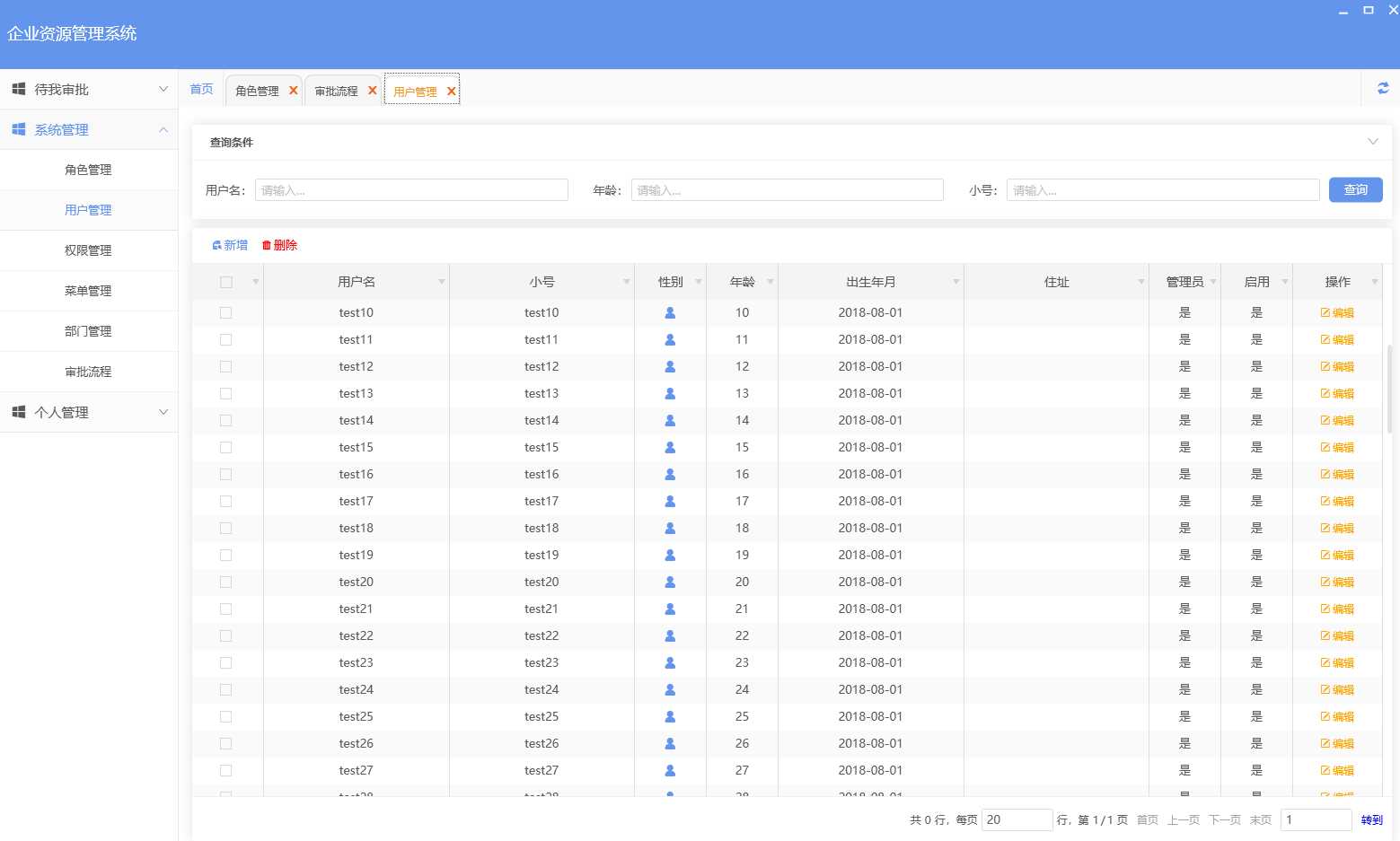The image size is (1400, 841).
Task: Edit the test15 user row
Action: [1337, 448]
